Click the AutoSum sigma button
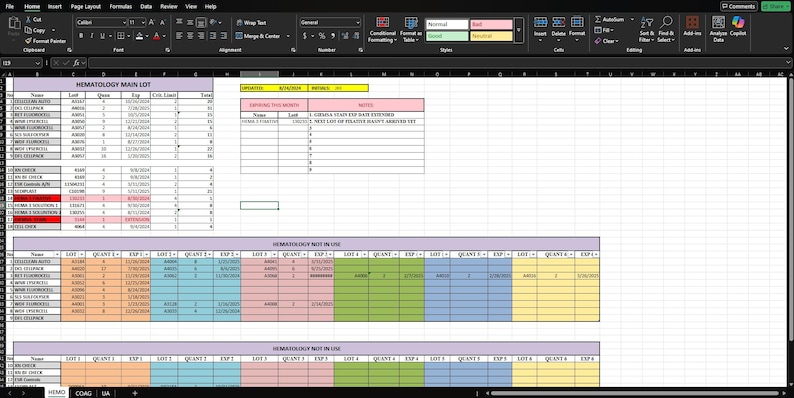The image size is (794, 398). [x=609, y=19]
